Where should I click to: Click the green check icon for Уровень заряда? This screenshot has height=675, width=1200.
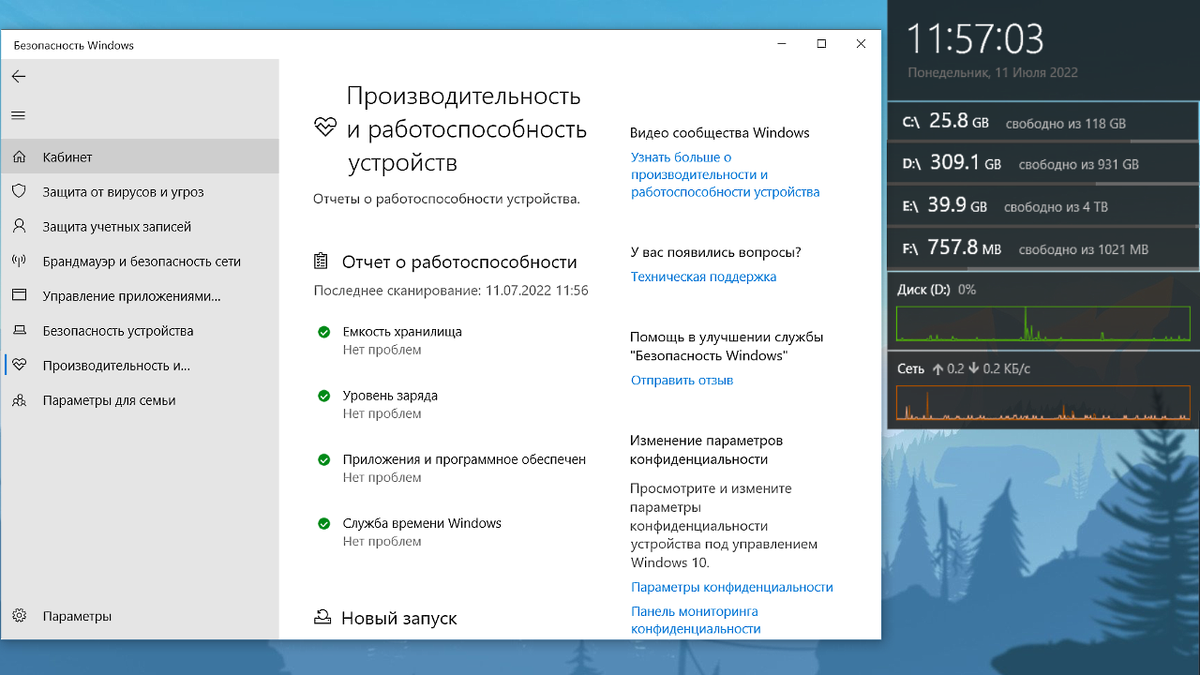click(x=323, y=396)
